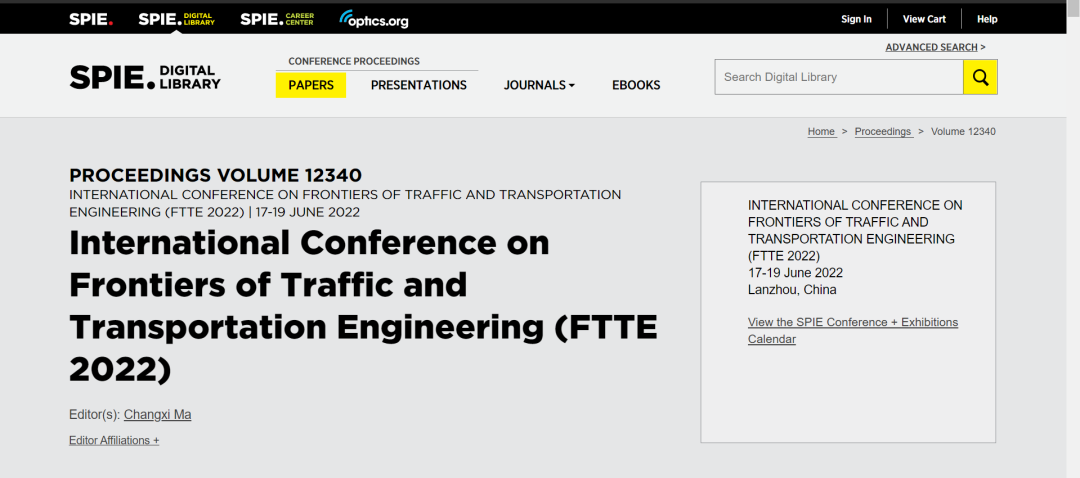Screen dimensions: 1080x478
Task: Click the large SPIE Digital Library logo
Action: pyautogui.click(x=145, y=77)
